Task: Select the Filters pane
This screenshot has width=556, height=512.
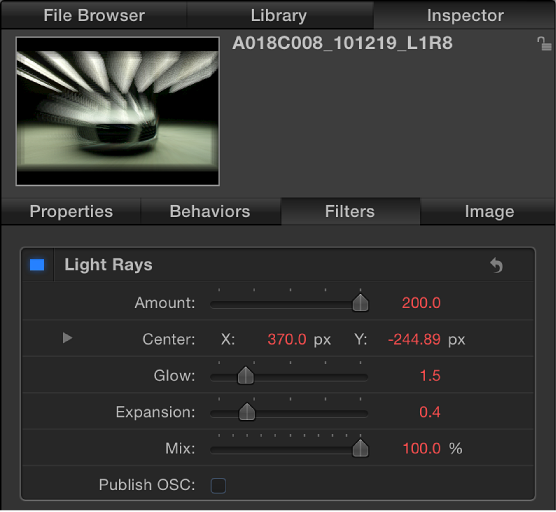Action: click(350, 212)
